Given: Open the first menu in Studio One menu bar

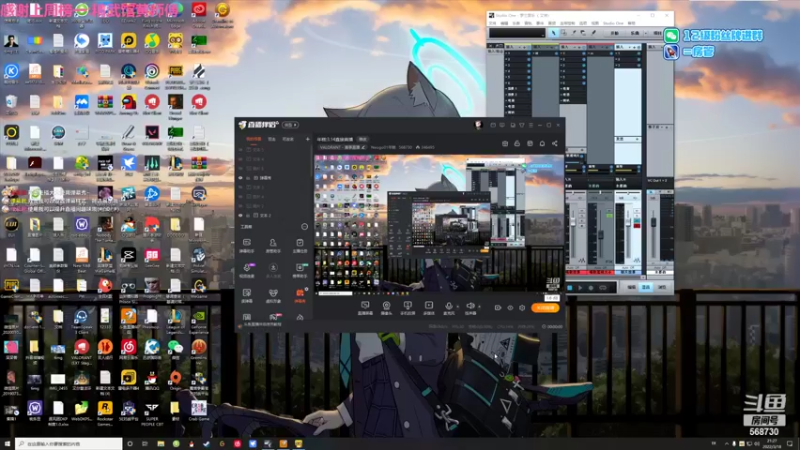Looking at the screenshot, I should [x=492, y=23].
